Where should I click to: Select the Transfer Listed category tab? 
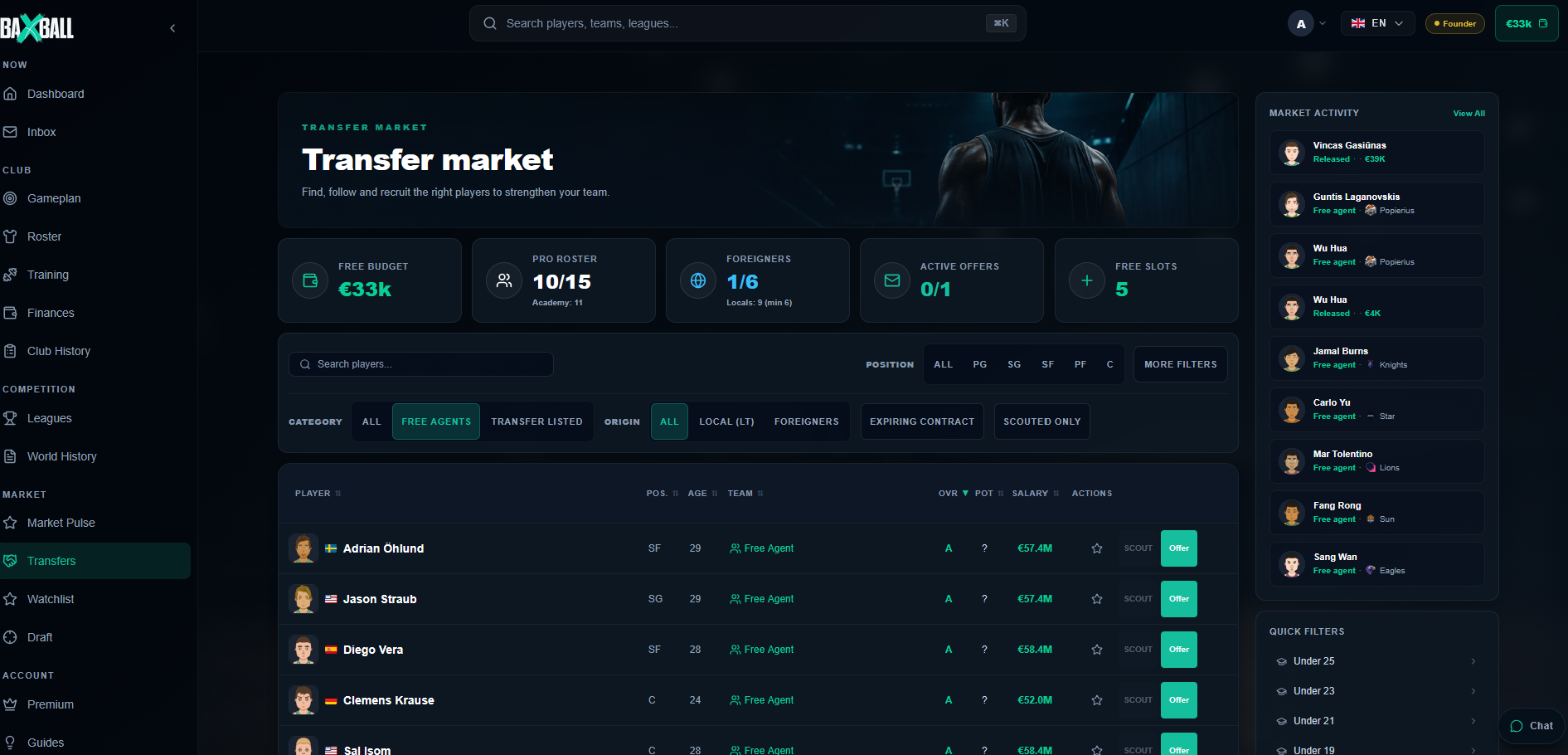pyautogui.click(x=536, y=421)
